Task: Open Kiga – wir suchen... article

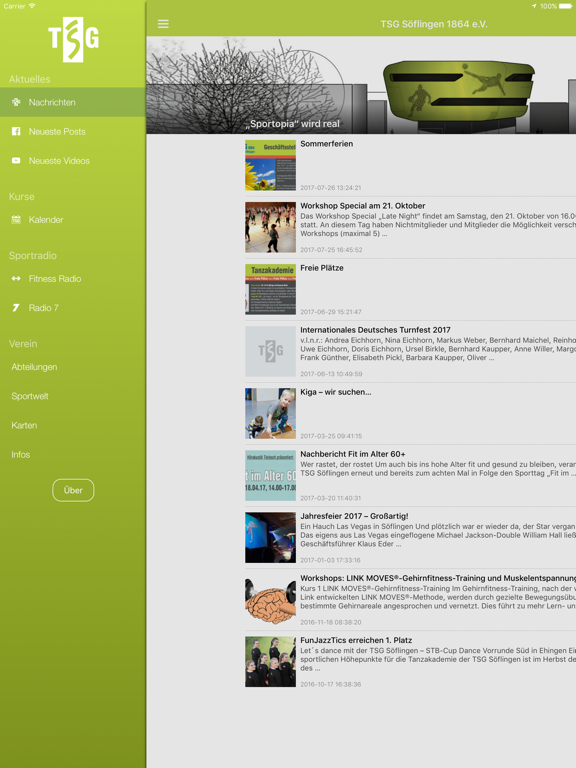Action: click(x=336, y=392)
